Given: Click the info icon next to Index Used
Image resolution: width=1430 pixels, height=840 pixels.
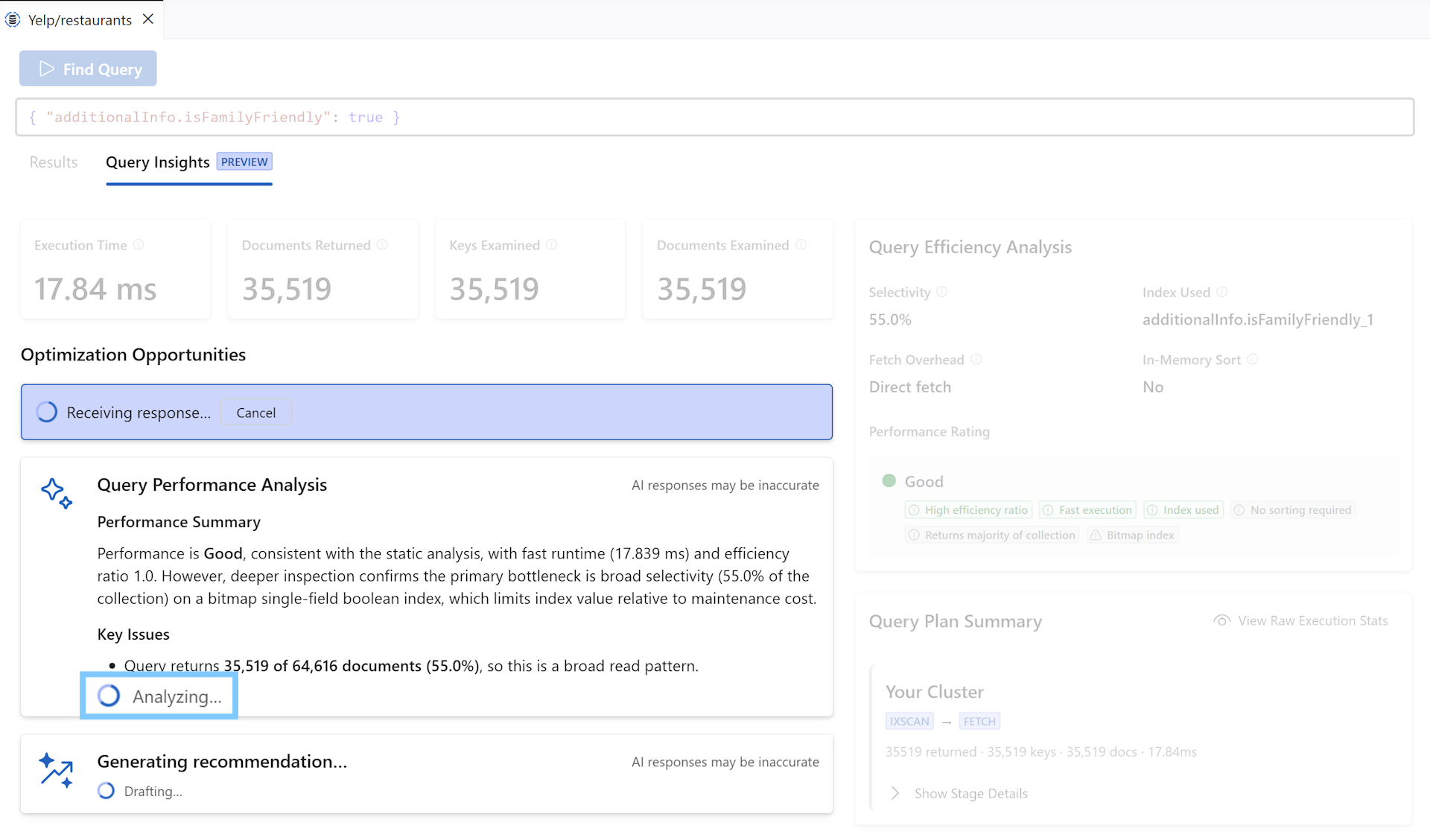Looking at the screenshot, I should tap(1222, 292).
